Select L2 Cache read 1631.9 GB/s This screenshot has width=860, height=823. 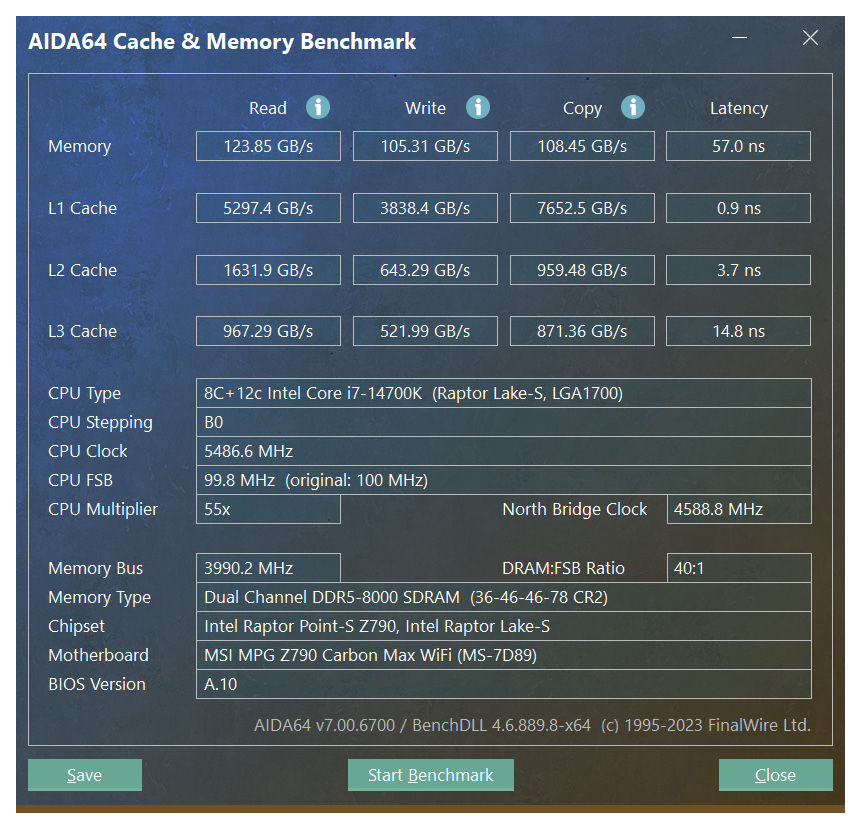pos(268,270)
